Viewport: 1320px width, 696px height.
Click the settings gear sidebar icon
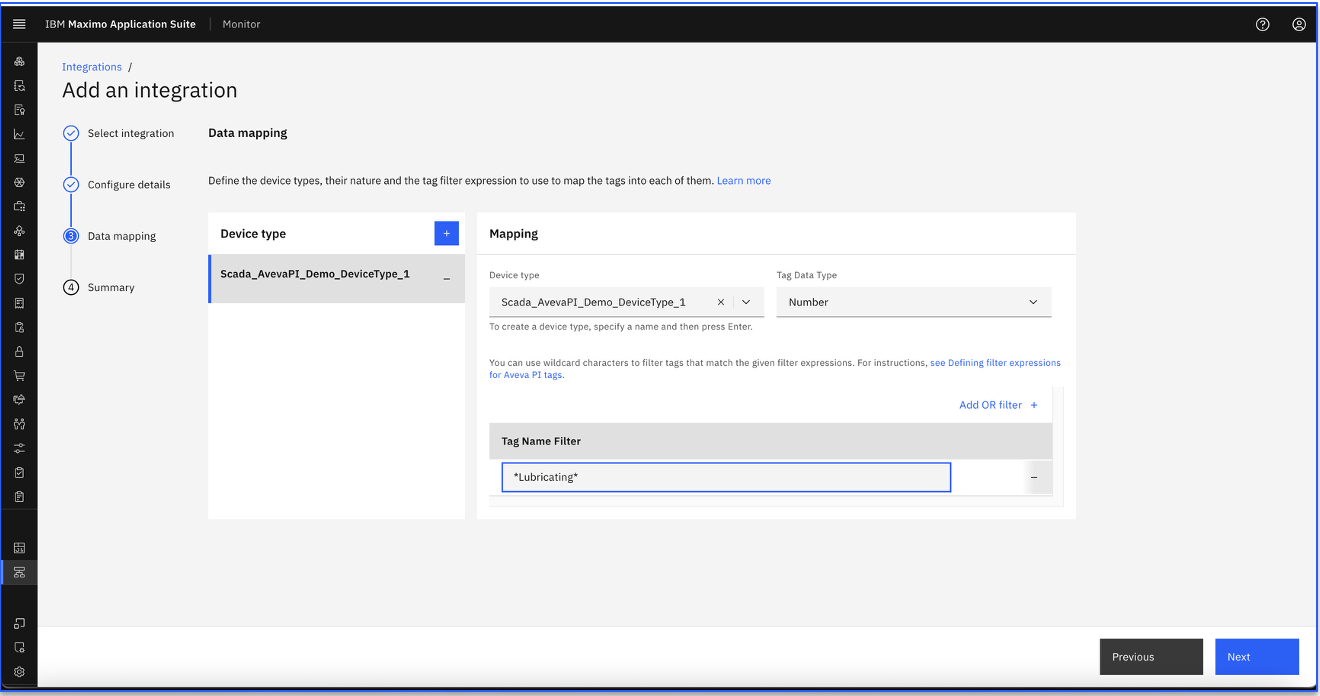click(19, 672)
